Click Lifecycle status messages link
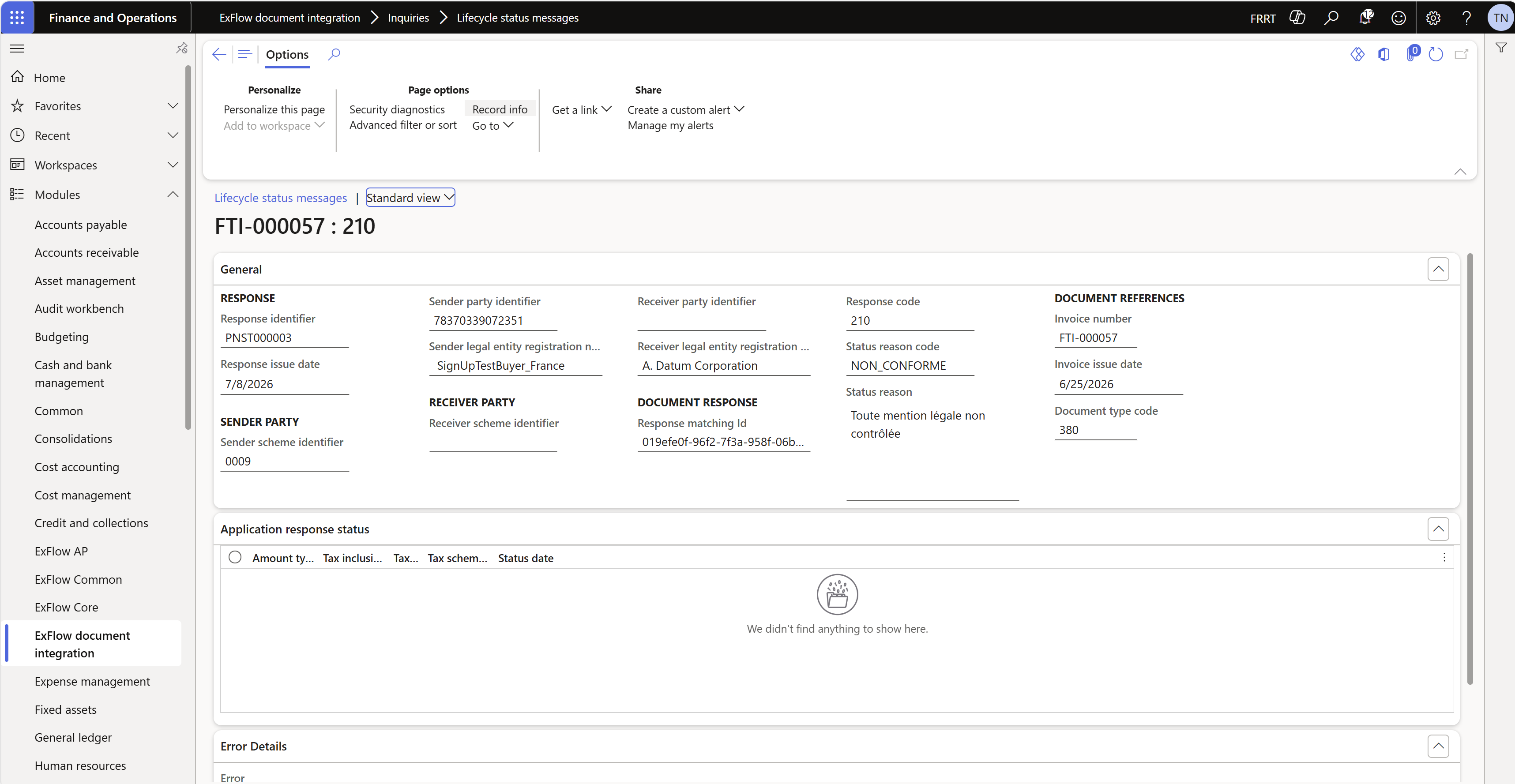1515x784 pixels. click(281, 198)
